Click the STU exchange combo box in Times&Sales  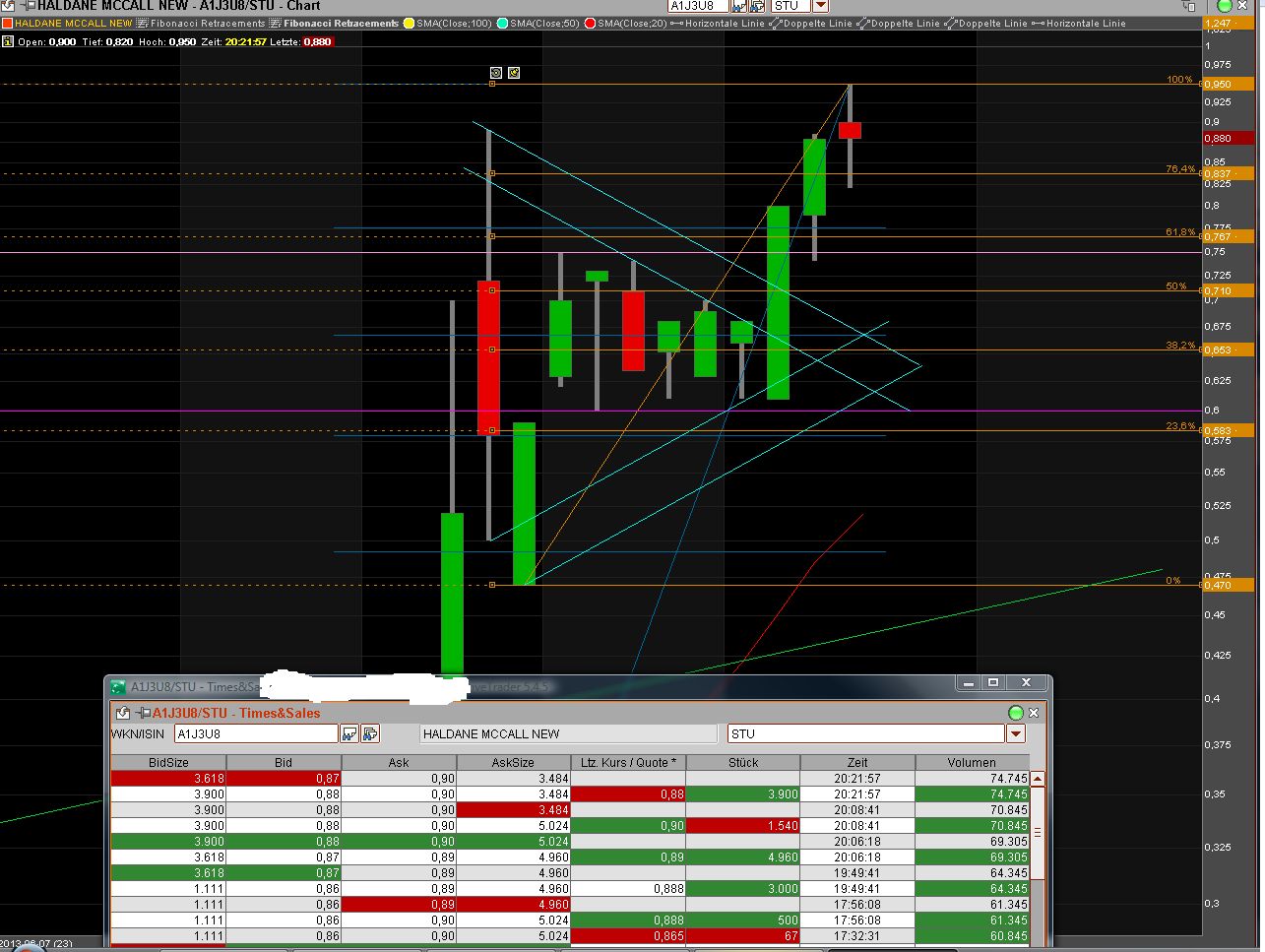tap(866, 733)
